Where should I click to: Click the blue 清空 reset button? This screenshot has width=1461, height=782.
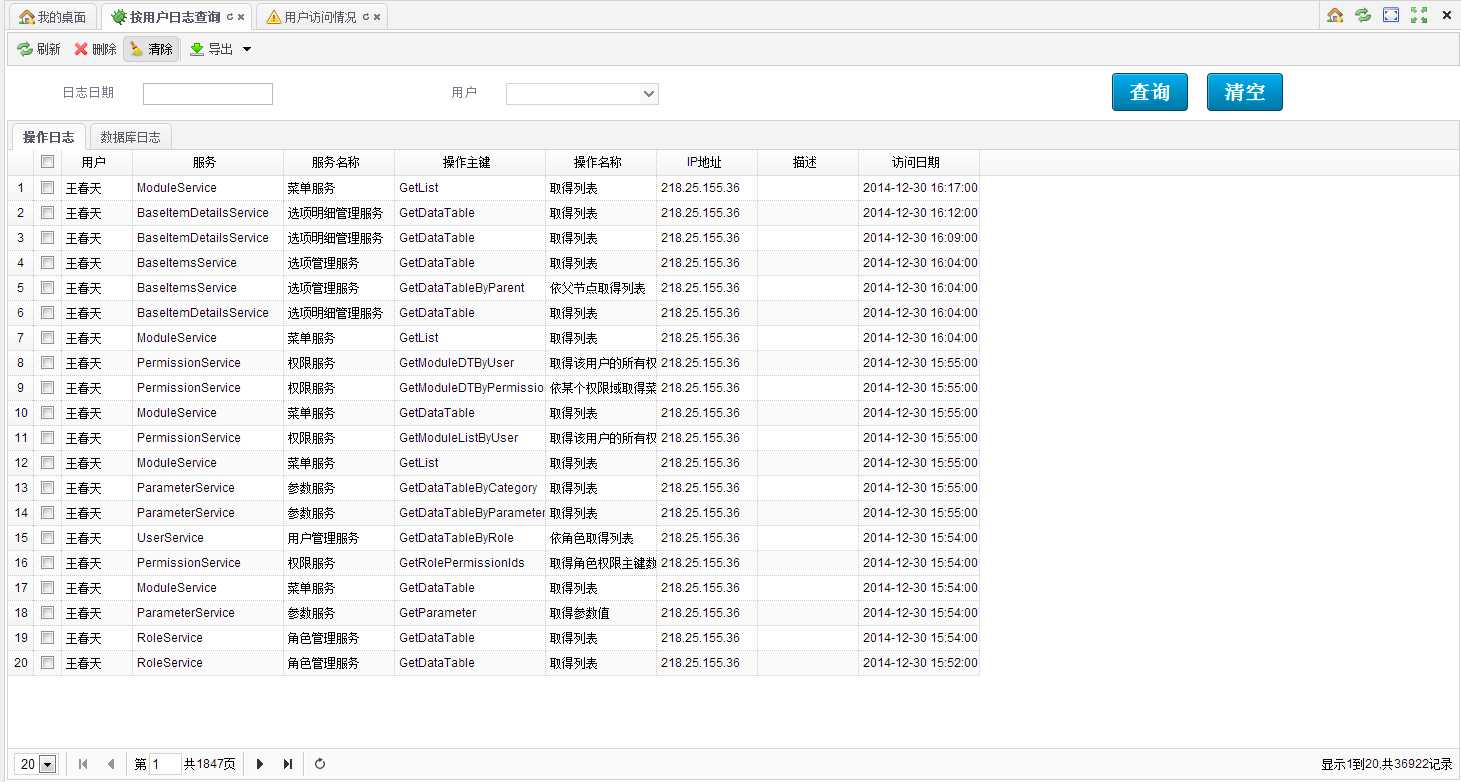[x=1245, y=92]
